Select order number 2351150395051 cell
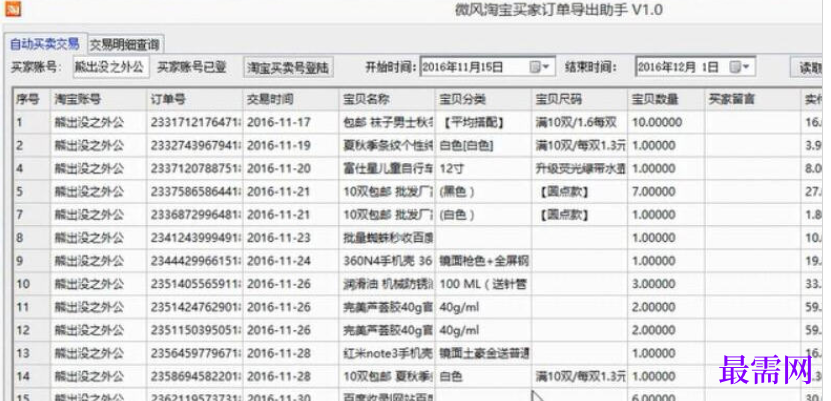The image size is (831, 401). [194, 331]
